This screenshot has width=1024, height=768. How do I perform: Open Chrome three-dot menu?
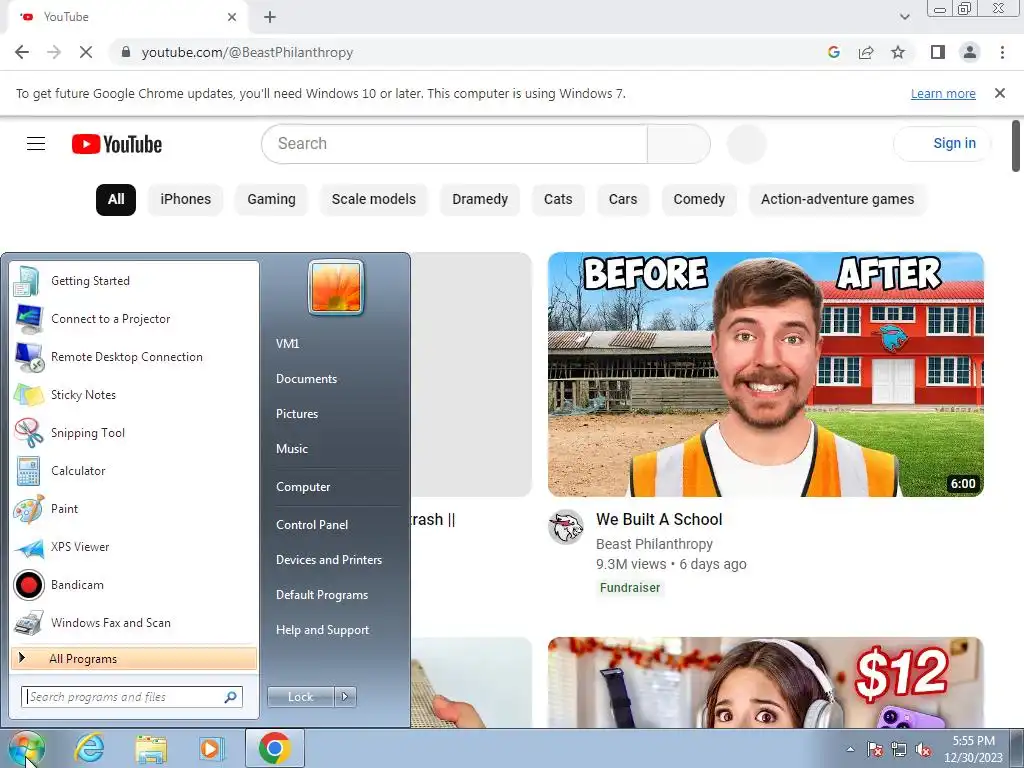click(x=1002, y=52)
